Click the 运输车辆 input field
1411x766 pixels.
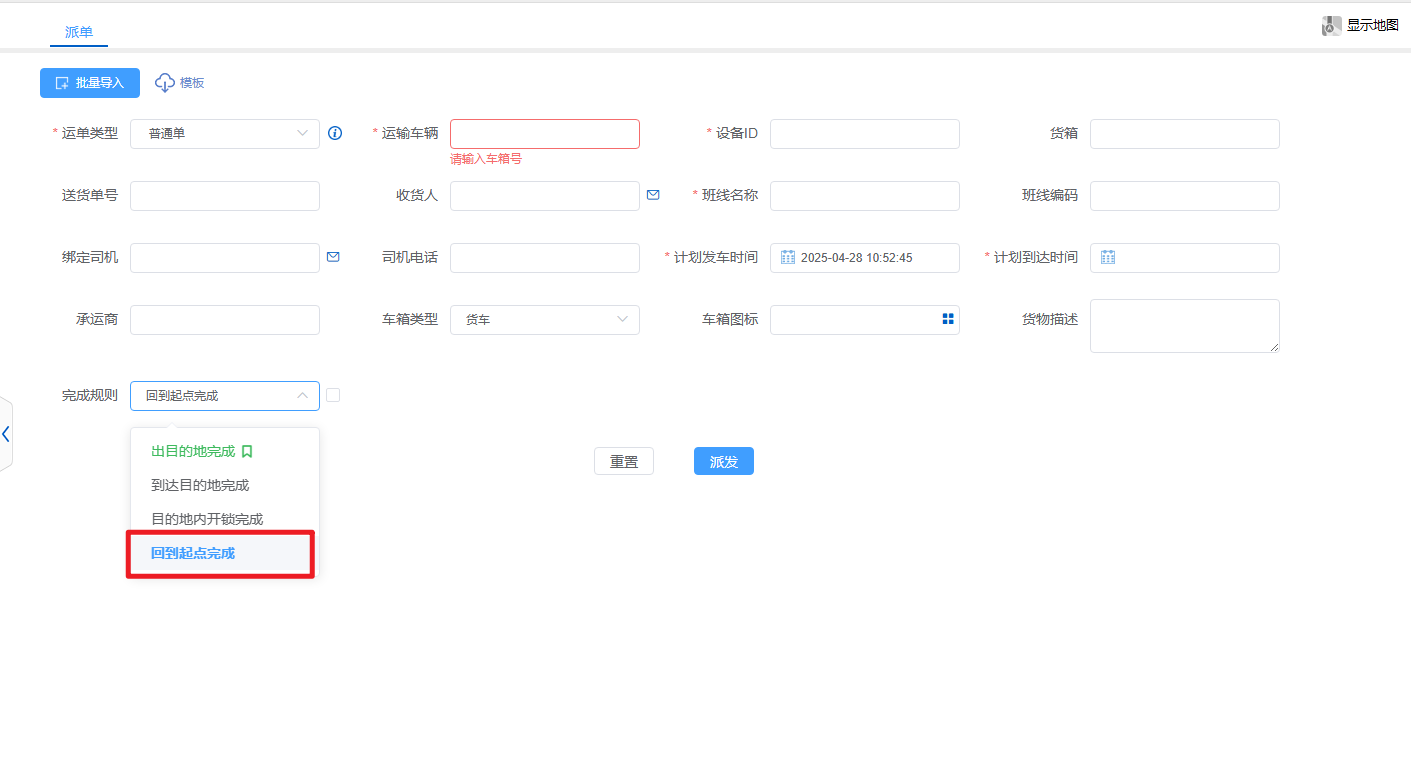tap(545, 134)
